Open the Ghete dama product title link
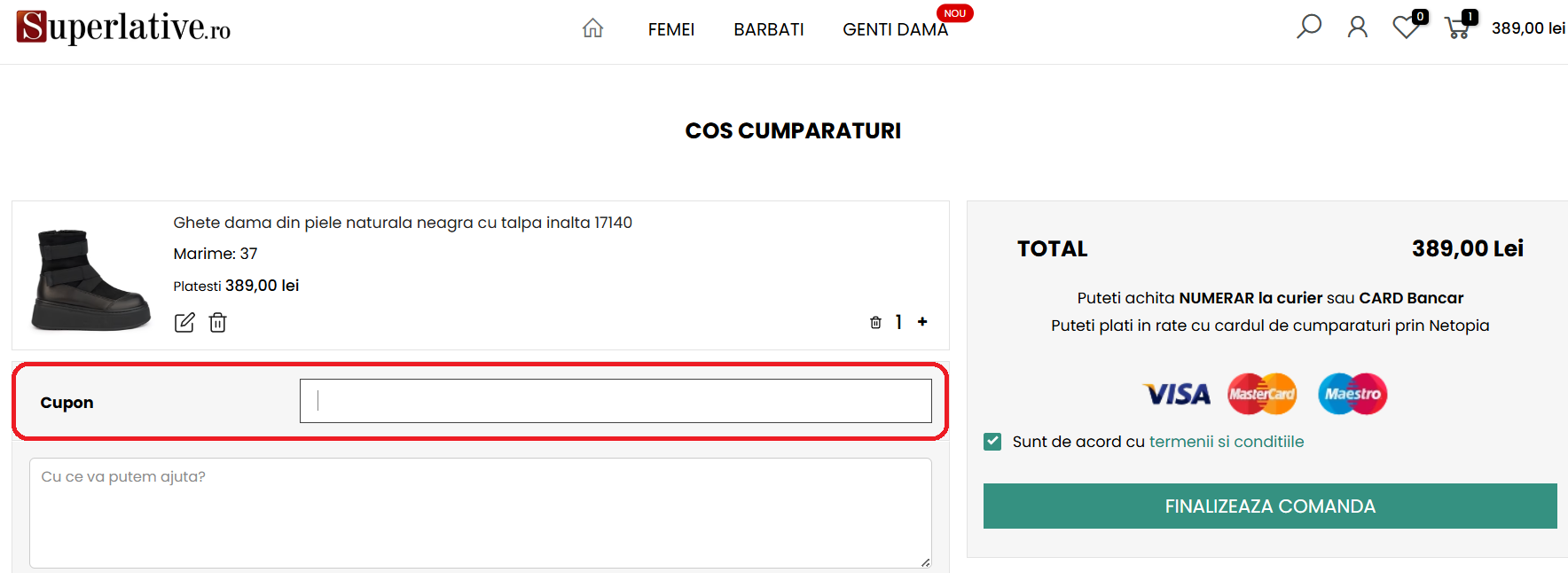The height and width of the screenshot is (573, 1568). click(x=403, y=223)
